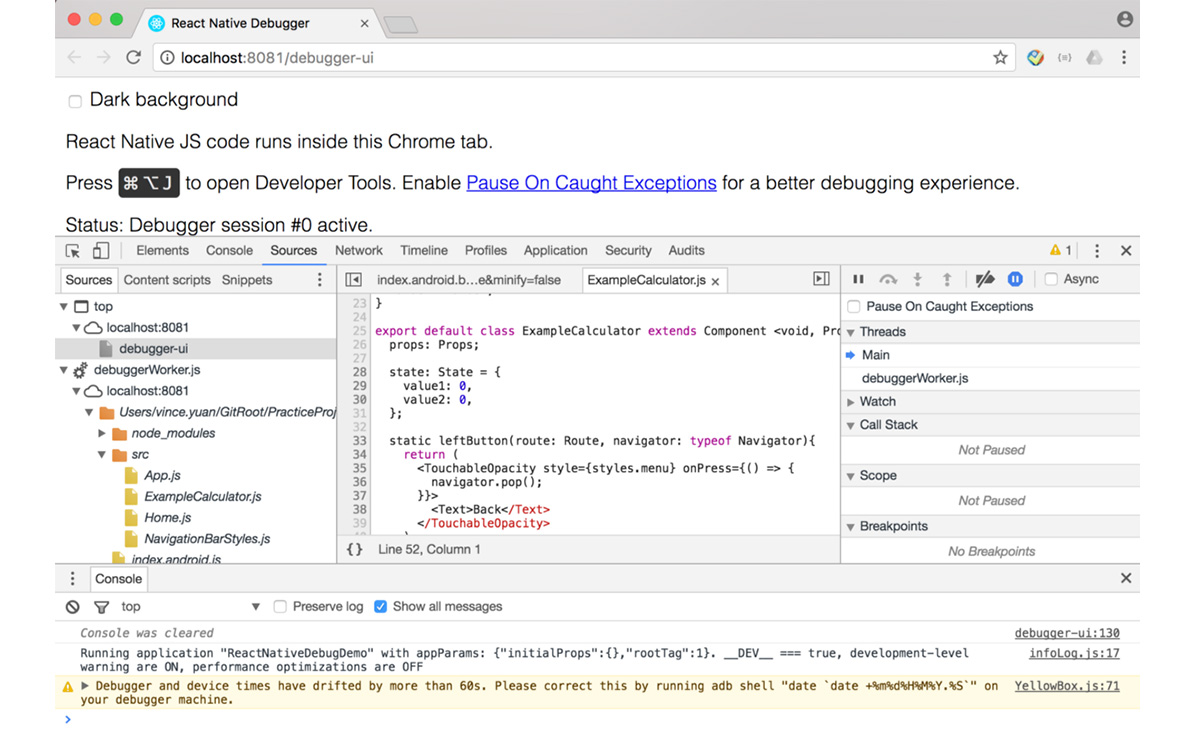Image resolution: width=1200 pixels, height=730 pixels.
Task: Click the browser back arrow
Action: click(x=74, y=57)
